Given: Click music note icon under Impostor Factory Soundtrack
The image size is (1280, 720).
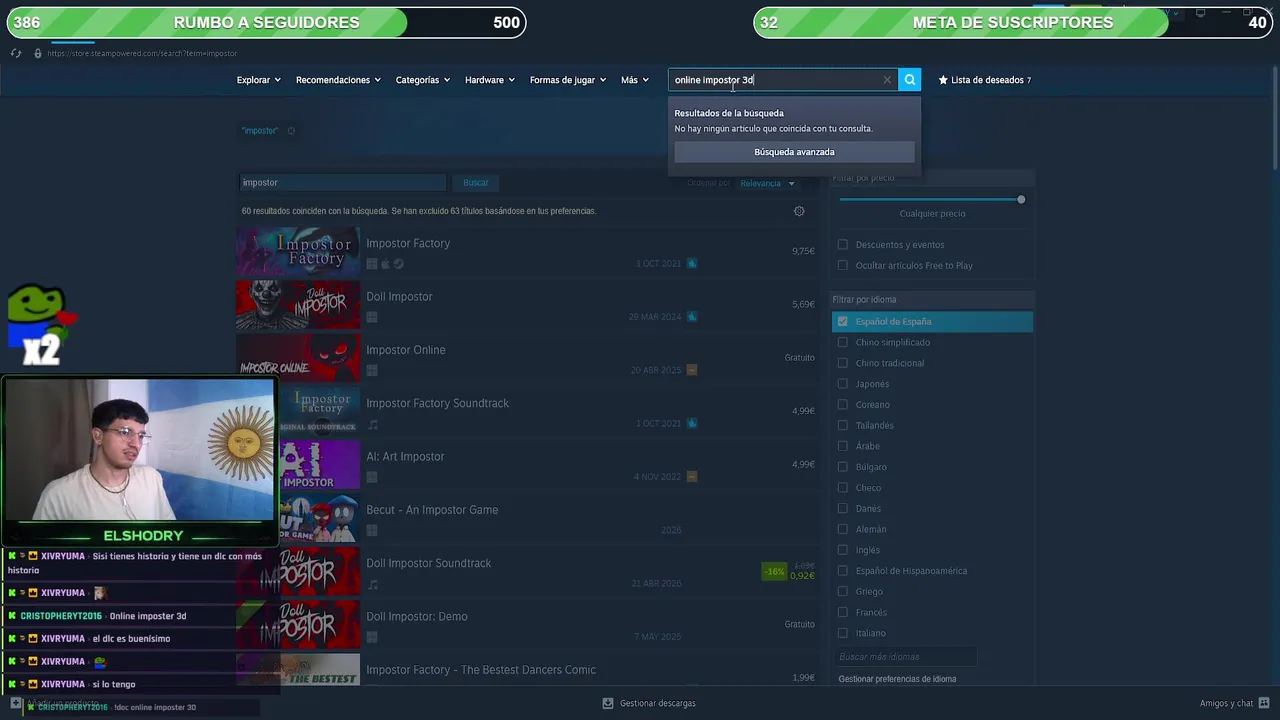Looking at the screenshot, I should [372, 424].
